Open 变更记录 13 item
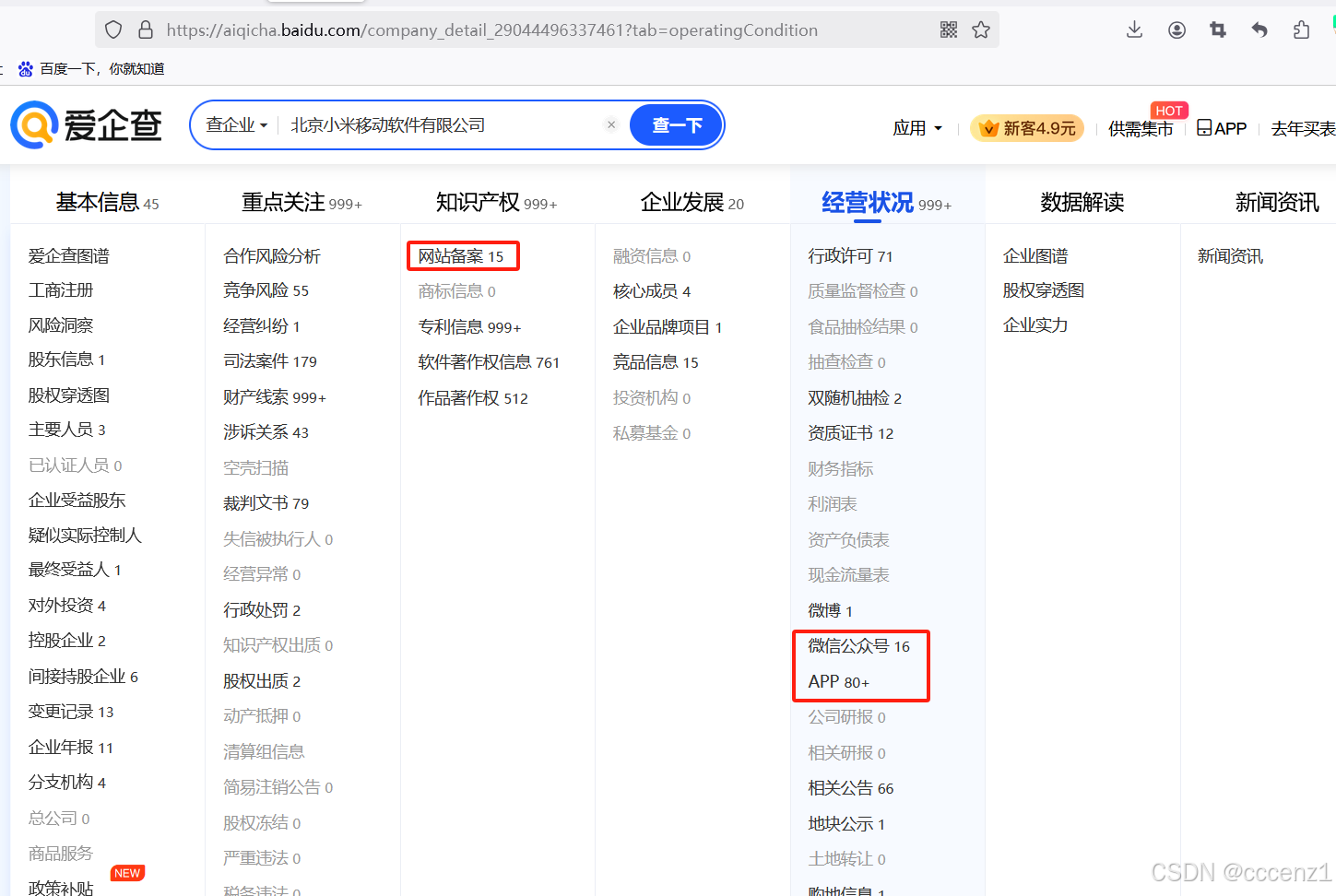This screenshot has width=1336, height=896. 71,712
